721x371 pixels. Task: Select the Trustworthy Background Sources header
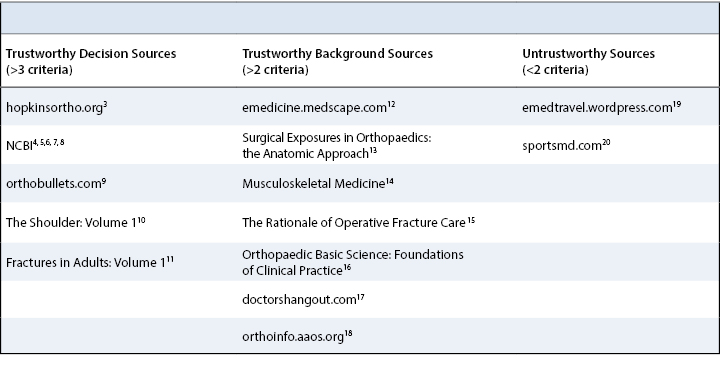click(x=338, y=61)
